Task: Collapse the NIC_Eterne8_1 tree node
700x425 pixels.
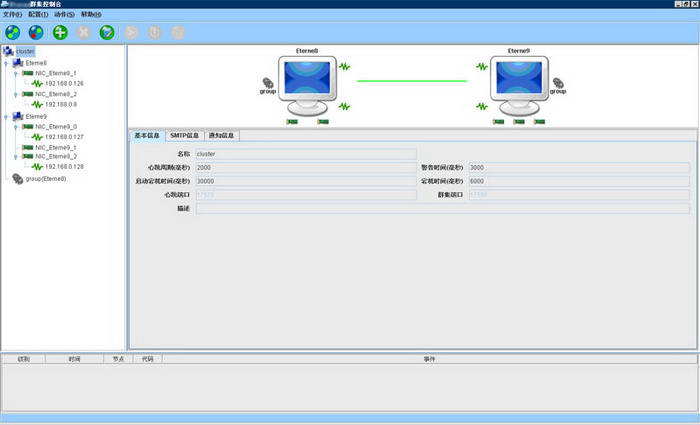Action: click(16, 74)
